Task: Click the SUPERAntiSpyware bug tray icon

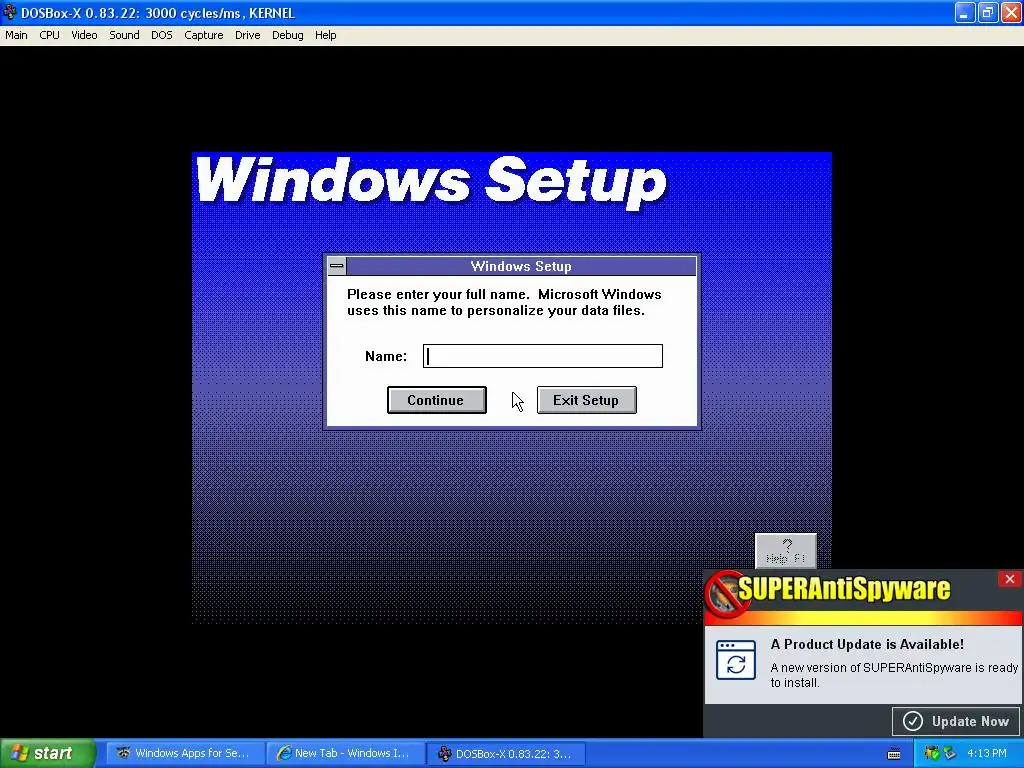Action: (x=932, y=753)
